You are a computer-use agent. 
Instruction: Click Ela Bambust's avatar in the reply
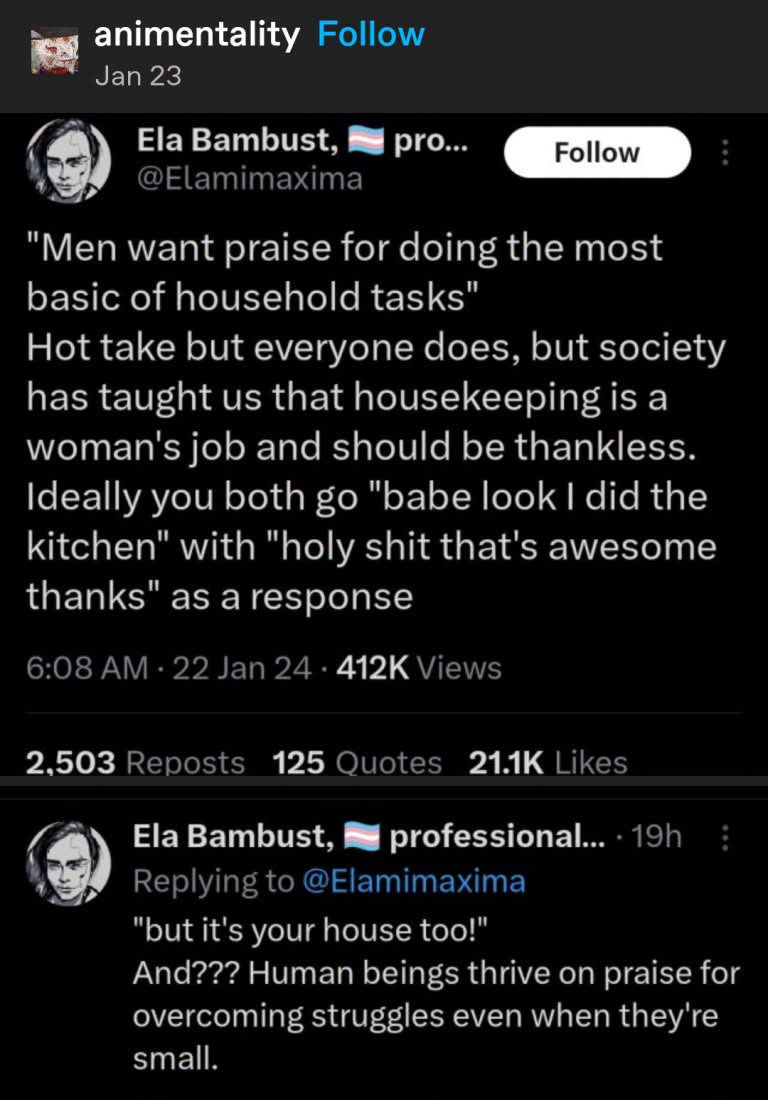68,863
